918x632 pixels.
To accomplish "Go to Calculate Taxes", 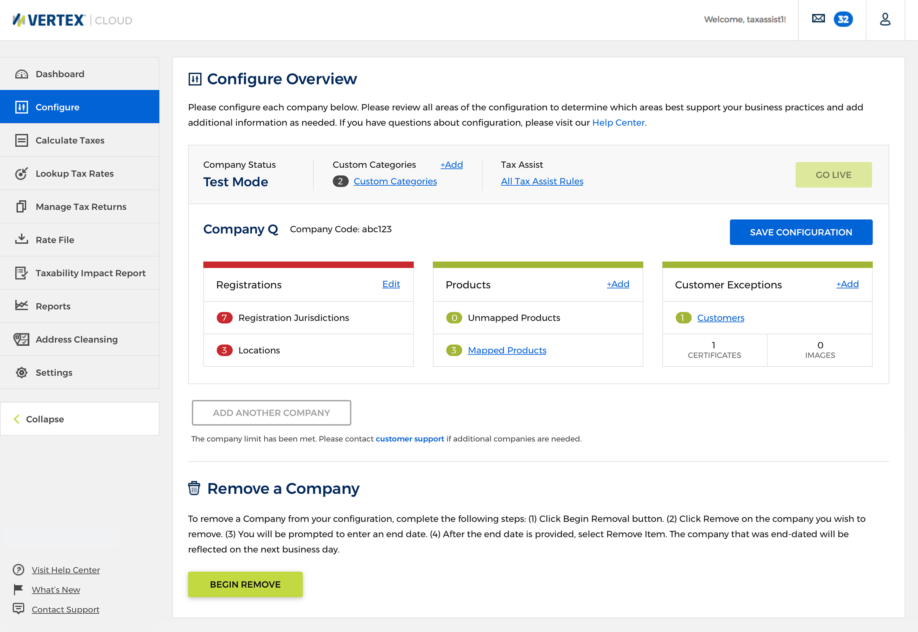I will [80, 140].
